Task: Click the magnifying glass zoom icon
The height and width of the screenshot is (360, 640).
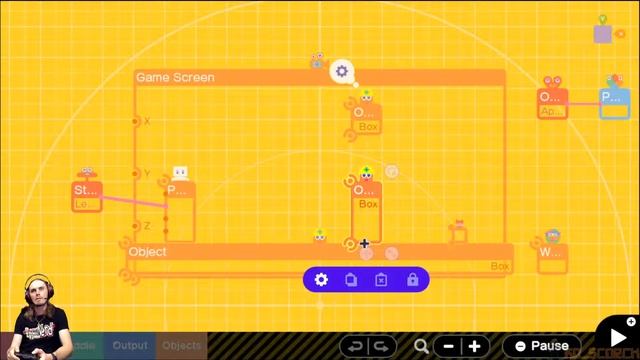Action: point(421,347)
